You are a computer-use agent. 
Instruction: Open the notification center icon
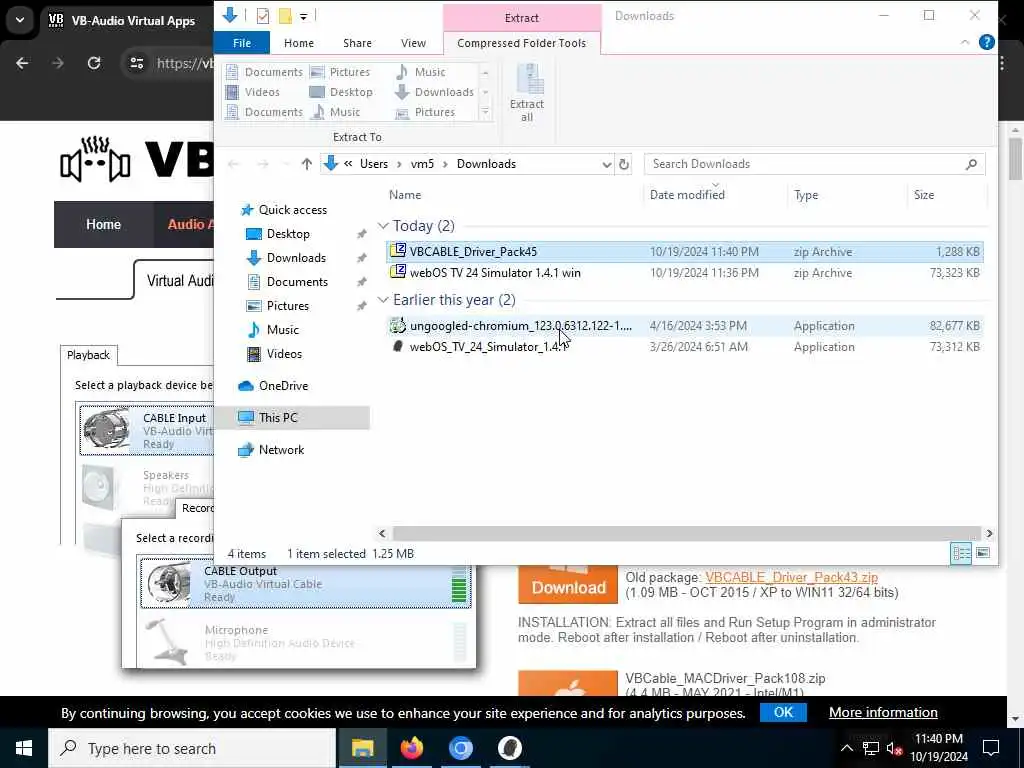click(991, 748)
